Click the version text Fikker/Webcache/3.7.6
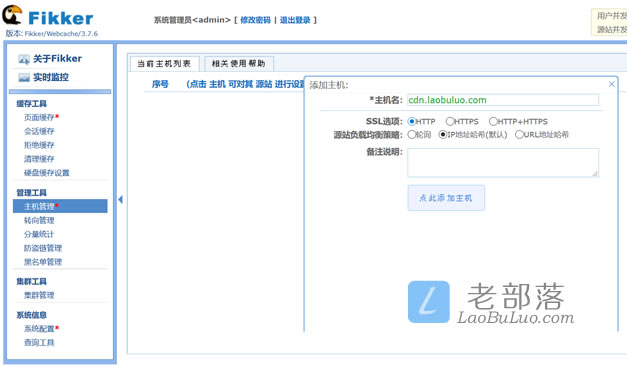627x365 pixels. pos(61,34)
